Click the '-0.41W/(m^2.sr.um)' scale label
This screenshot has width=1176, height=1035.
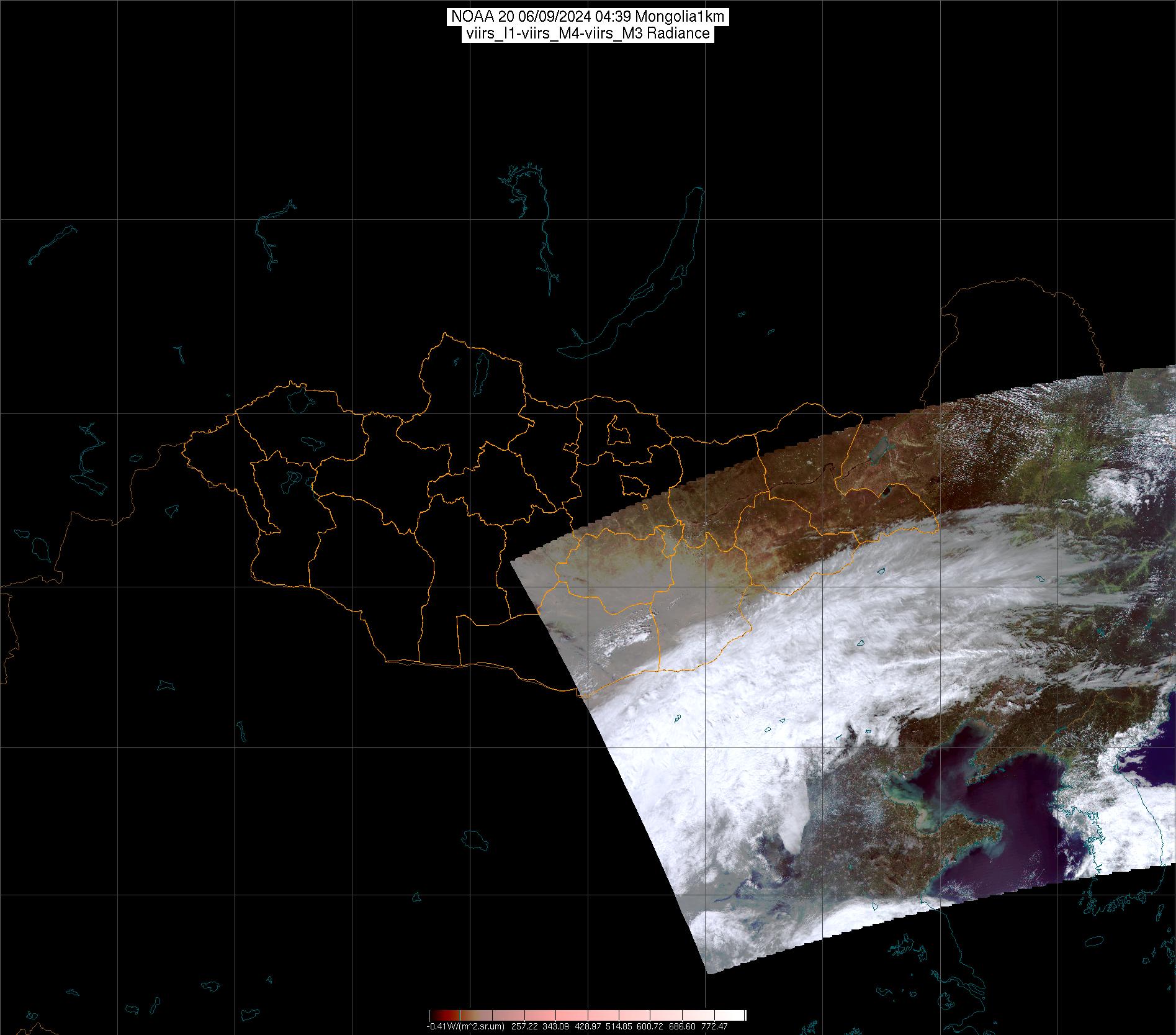pyautogui.click(x=465, y=1026)
